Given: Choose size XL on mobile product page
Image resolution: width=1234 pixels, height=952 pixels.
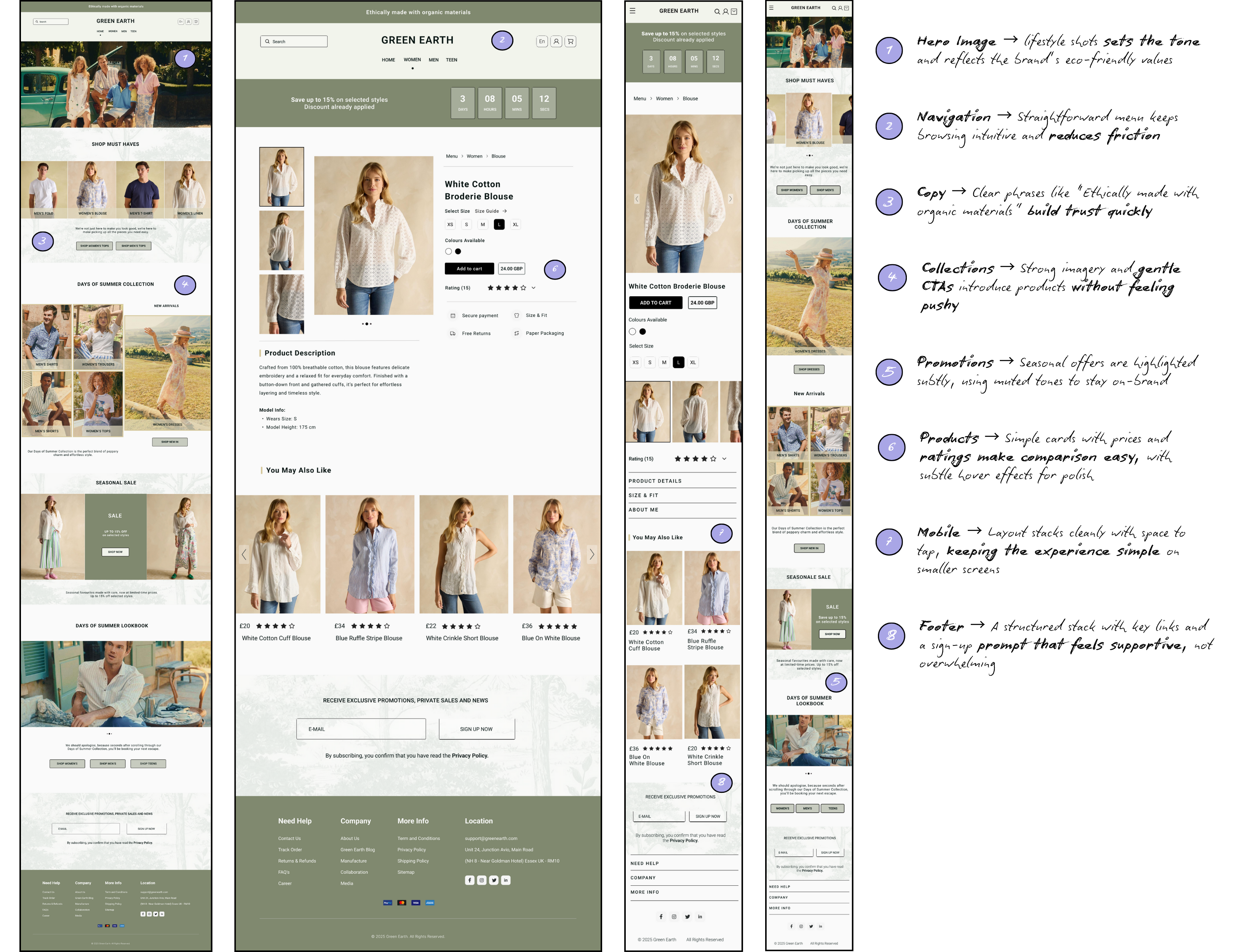Looking at the screenshot, I should click(x=693, y=362).
